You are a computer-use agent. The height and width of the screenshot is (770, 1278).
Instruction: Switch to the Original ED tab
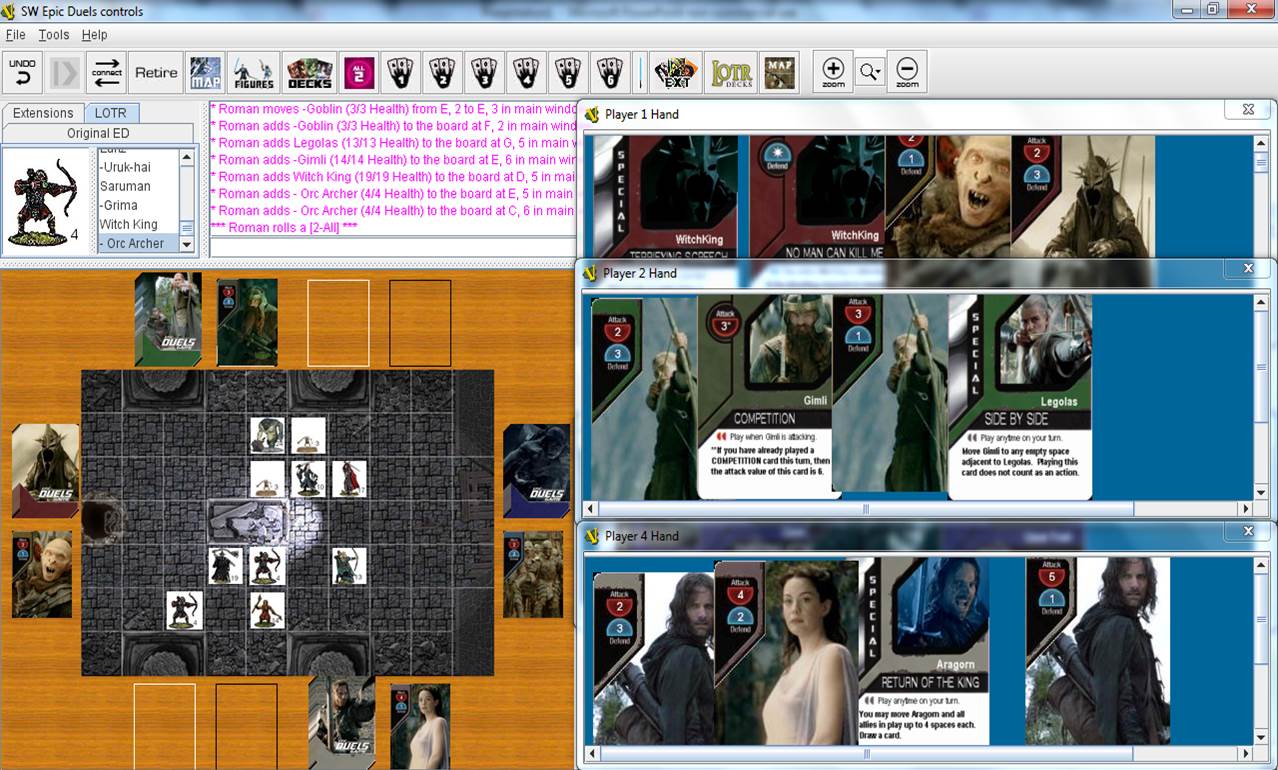(98, 133)
